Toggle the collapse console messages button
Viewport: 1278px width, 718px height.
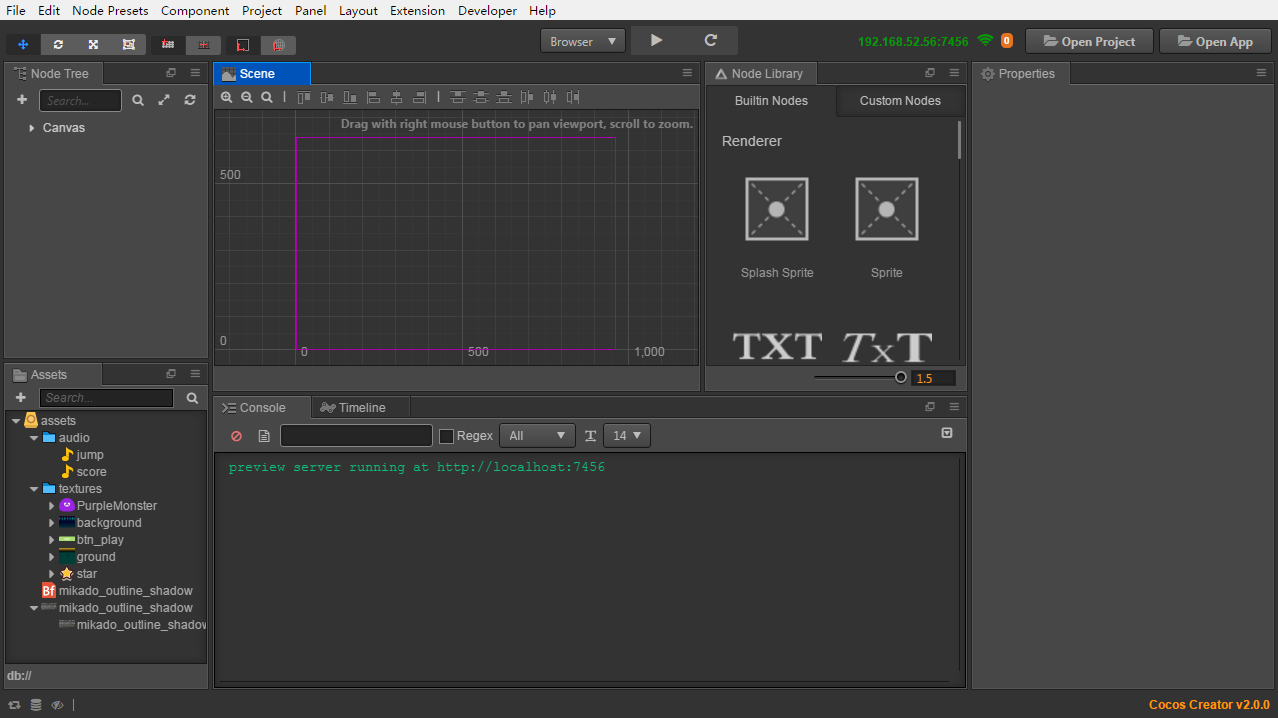pos(947,433)
